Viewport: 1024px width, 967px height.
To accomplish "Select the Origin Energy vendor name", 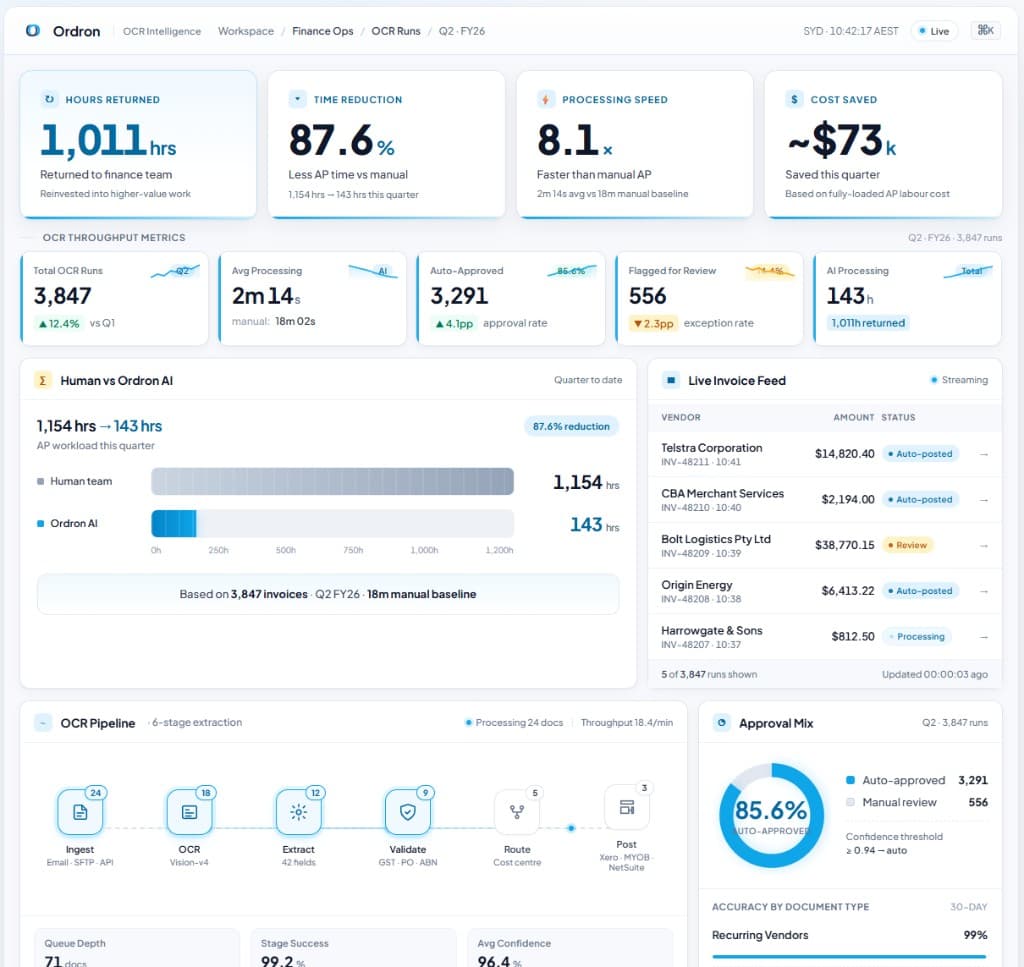I will pyautogui.click(x=696, y=585).
